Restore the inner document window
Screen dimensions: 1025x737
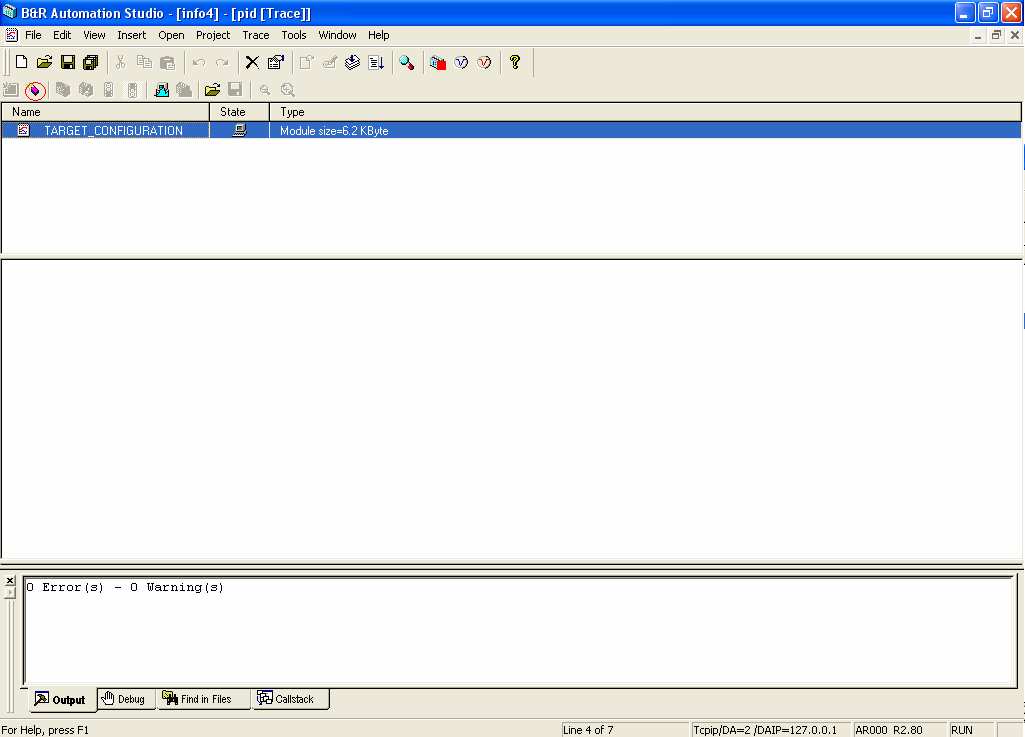[996, 35]
